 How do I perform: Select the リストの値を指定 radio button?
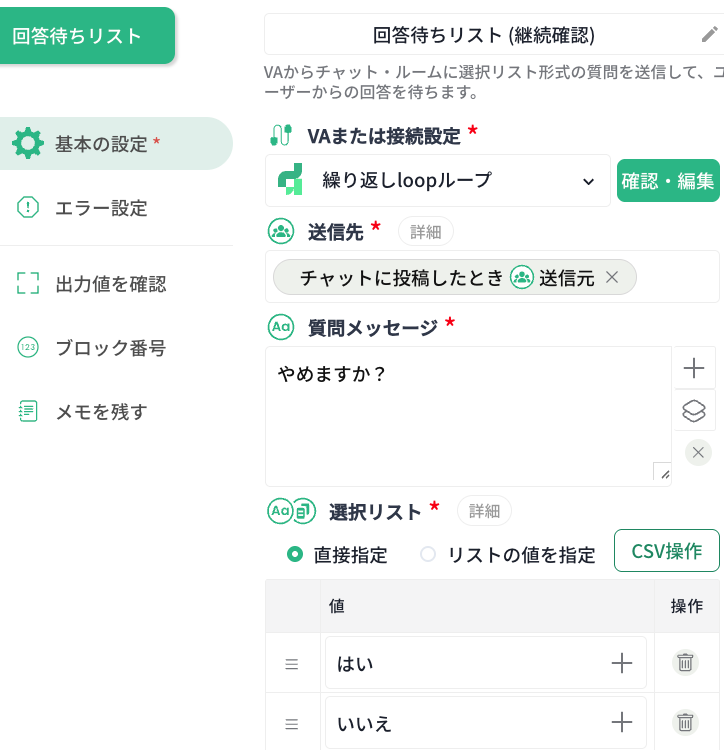428,554
